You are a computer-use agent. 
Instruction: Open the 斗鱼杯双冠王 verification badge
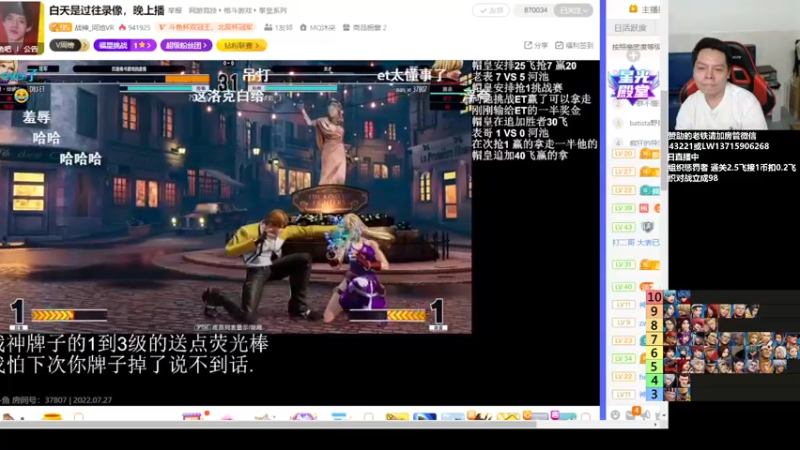tap(206, 28)
